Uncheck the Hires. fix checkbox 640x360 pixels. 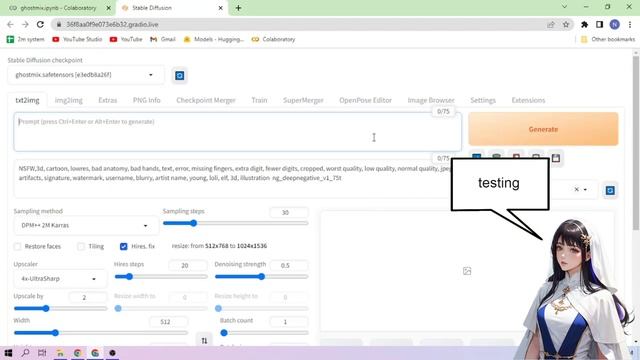pos(124,246)
